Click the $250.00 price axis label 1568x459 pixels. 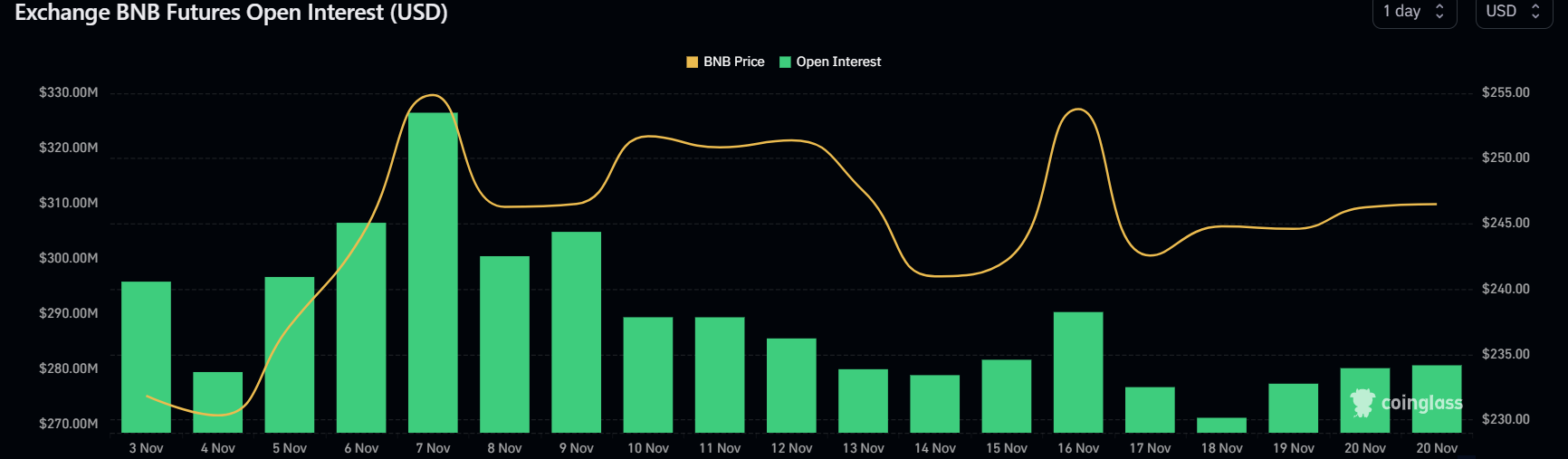click(x=1506, y=158)
